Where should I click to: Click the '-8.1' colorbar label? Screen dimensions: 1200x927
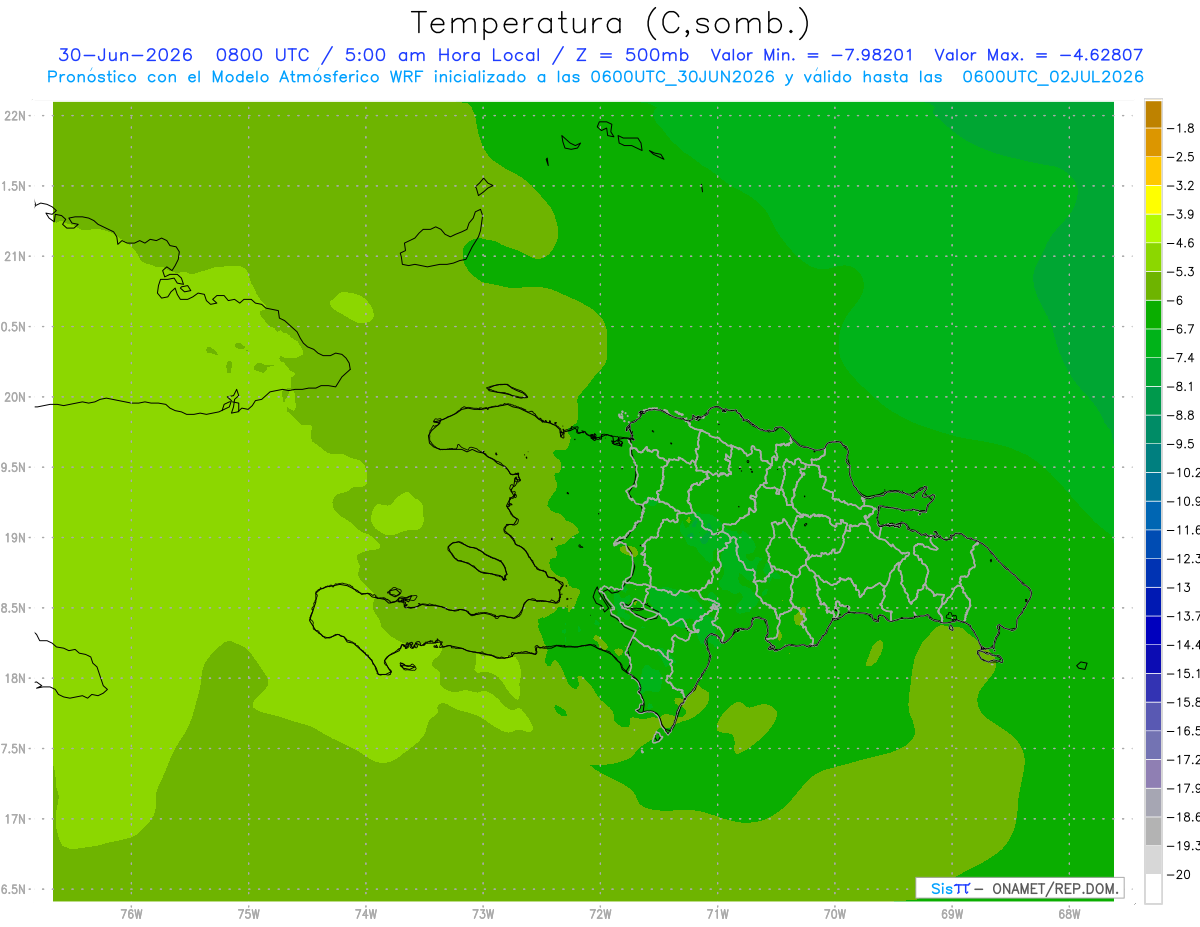coord(1181,386)
